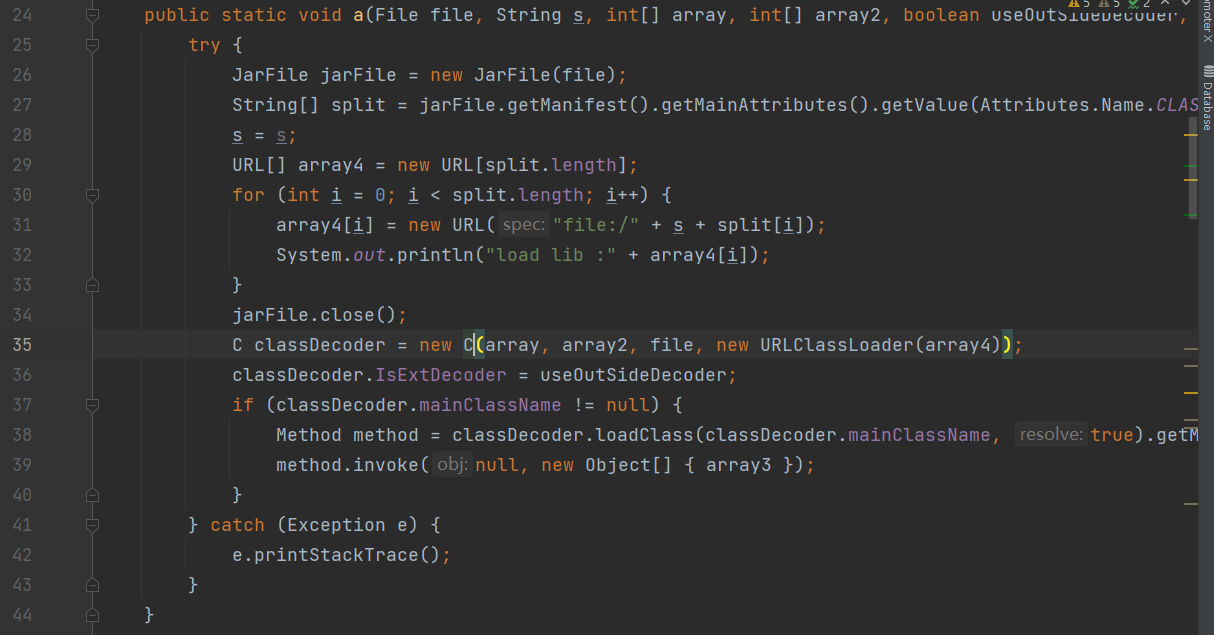This screenshot has height=635, width=1214.
Task: Click the "load lib :" string literal
Action: tap(551, 255)
